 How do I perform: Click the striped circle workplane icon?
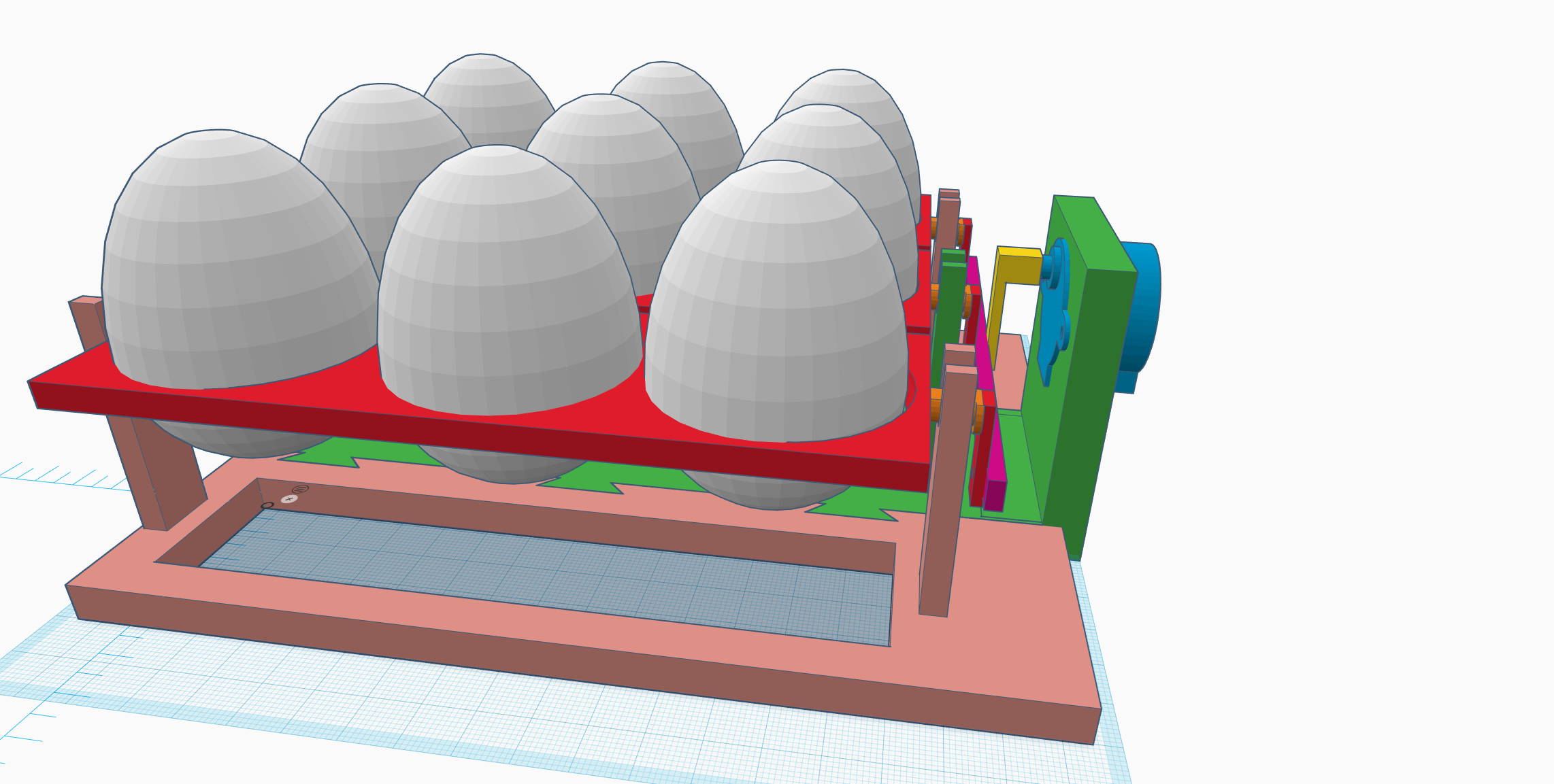point(300,489)
